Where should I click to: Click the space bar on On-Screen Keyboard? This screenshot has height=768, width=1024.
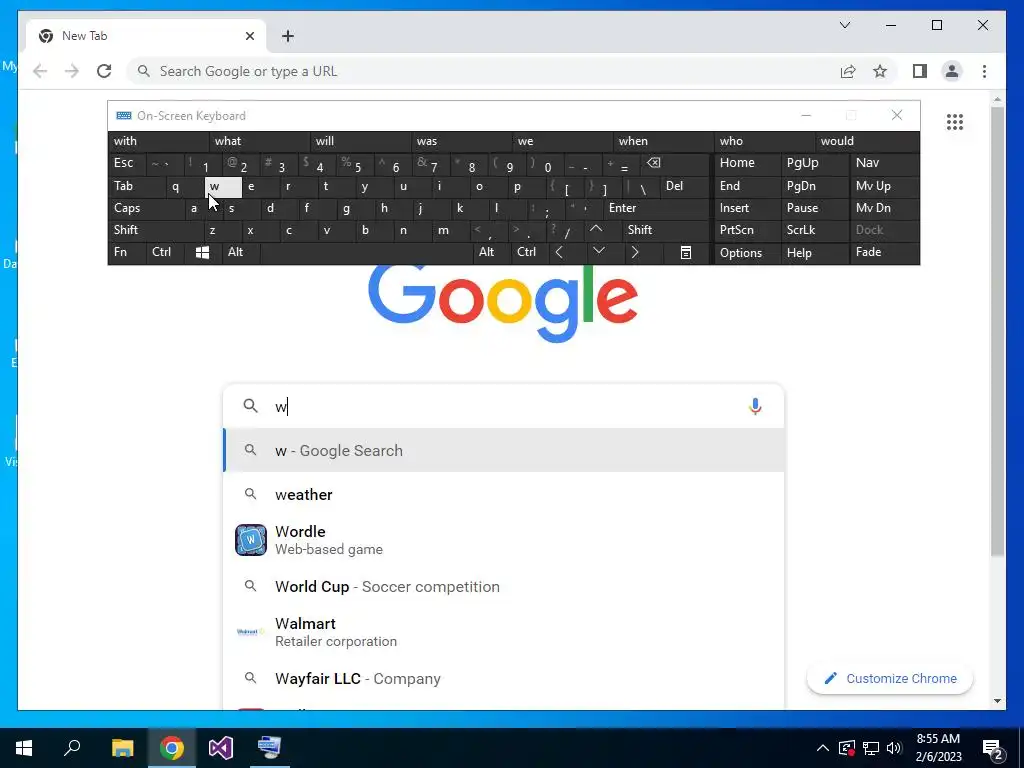click(x=367, y=253)
